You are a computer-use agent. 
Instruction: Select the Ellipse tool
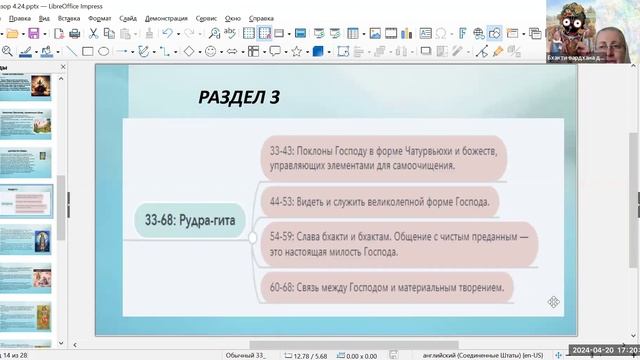[x=104, y=51]
